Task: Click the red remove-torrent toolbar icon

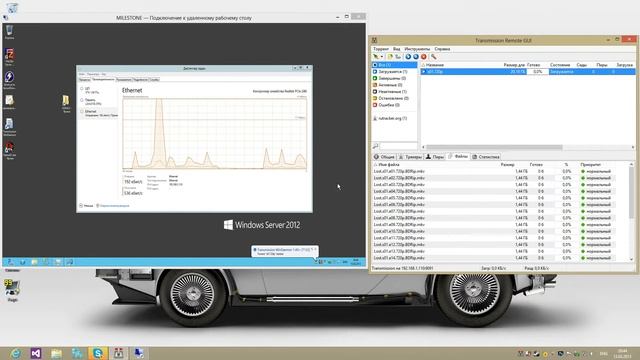Action: point(424,57)
